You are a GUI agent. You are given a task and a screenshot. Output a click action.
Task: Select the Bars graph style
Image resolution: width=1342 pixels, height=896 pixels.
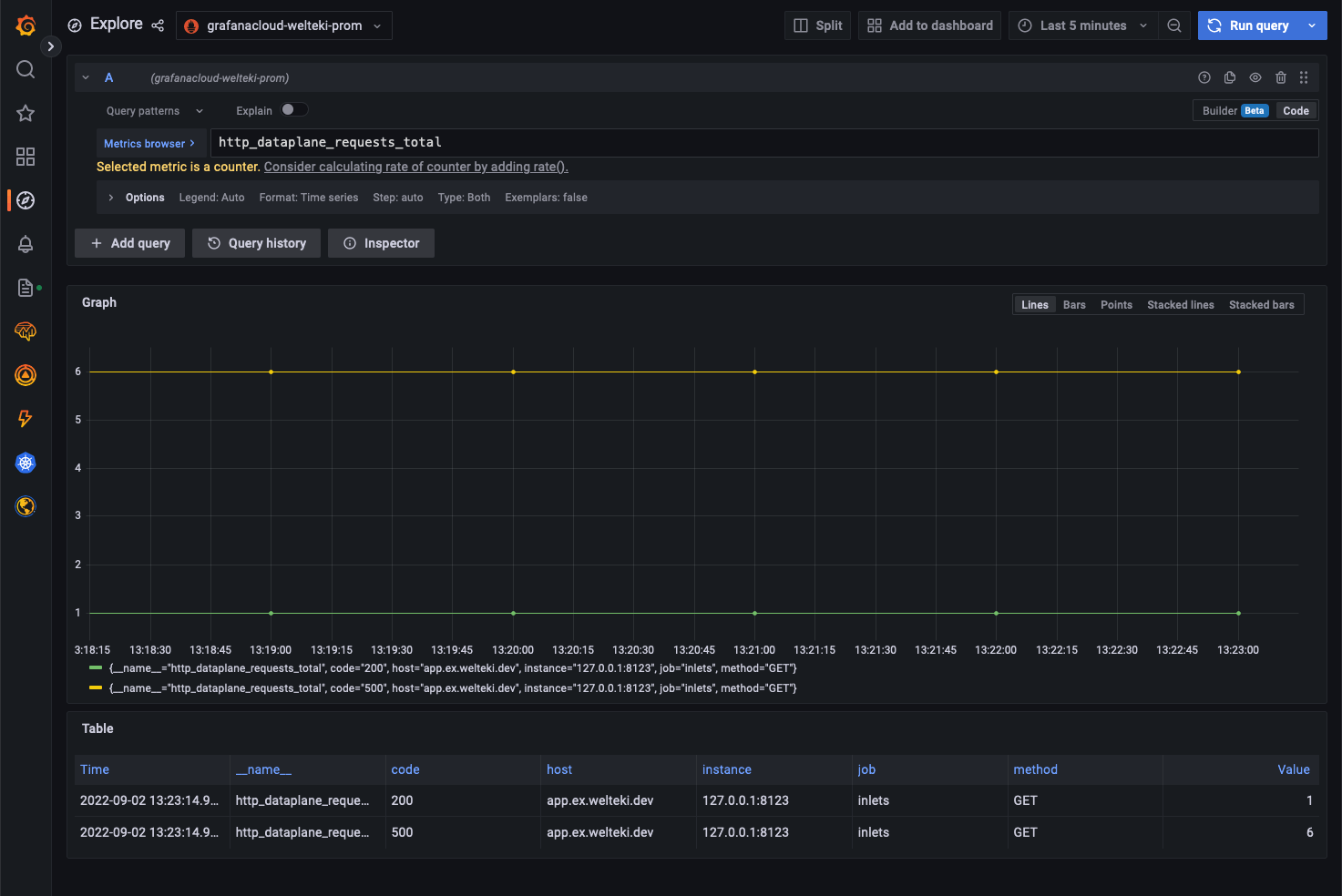click(x=1074, y=305)
